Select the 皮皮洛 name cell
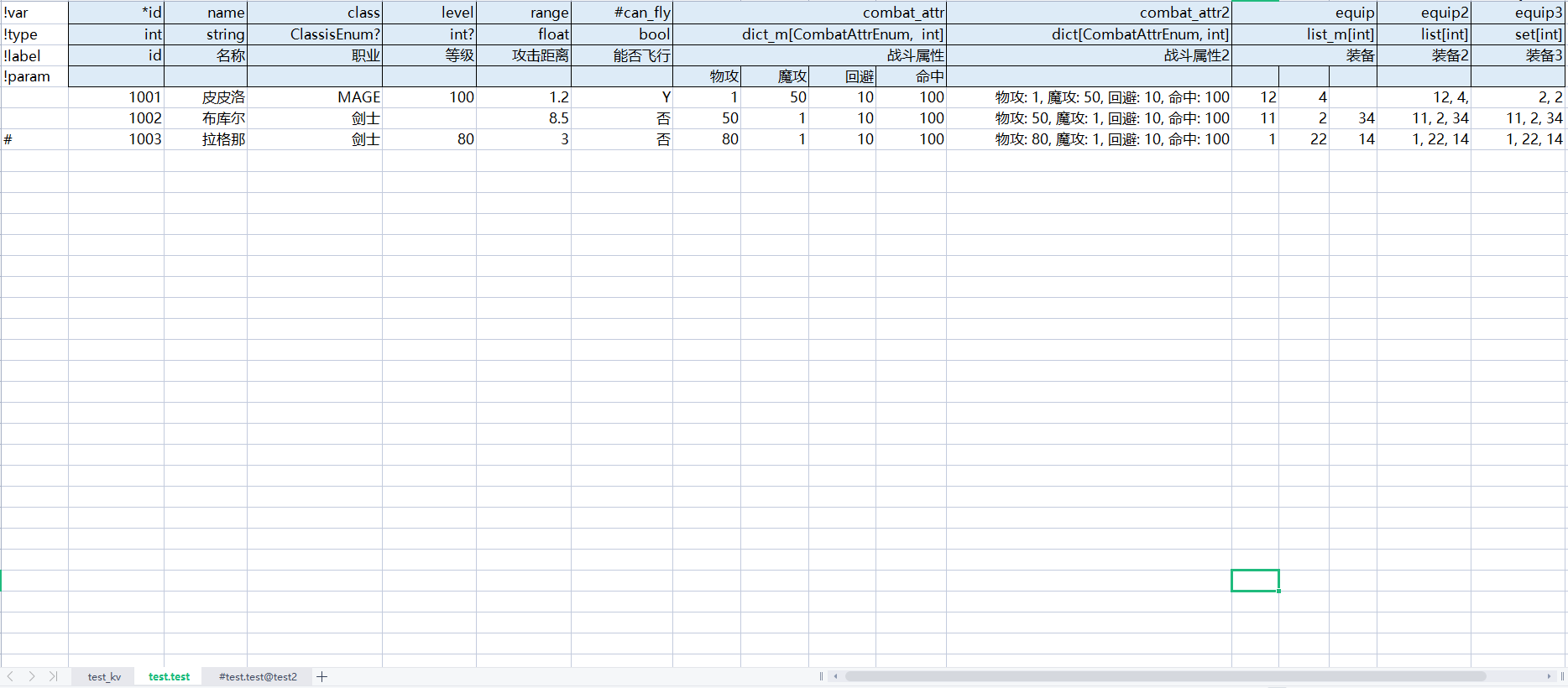 [206, 97]
